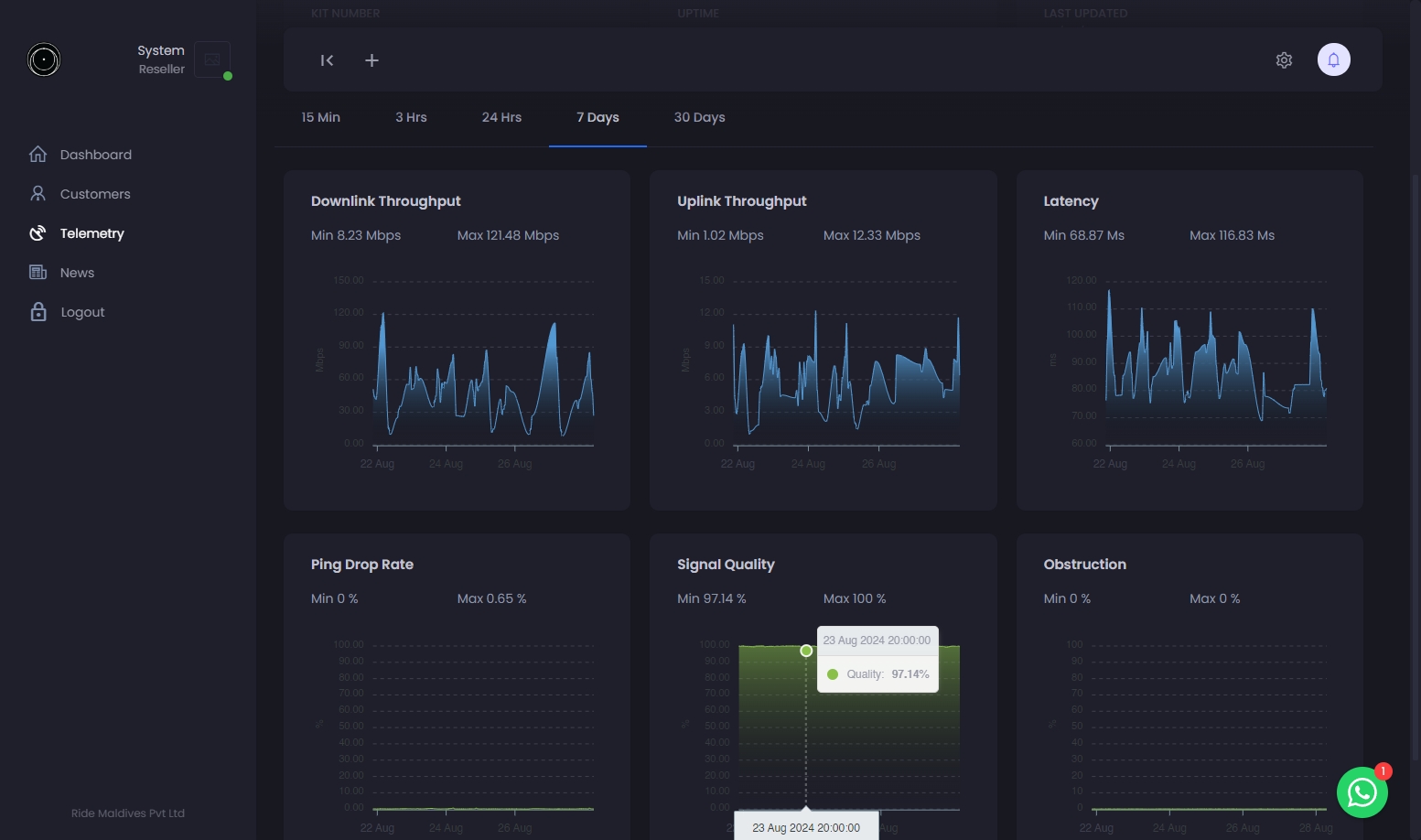Click the 'Max 116.83 Ms' latency value

(x=1233, y=235)
